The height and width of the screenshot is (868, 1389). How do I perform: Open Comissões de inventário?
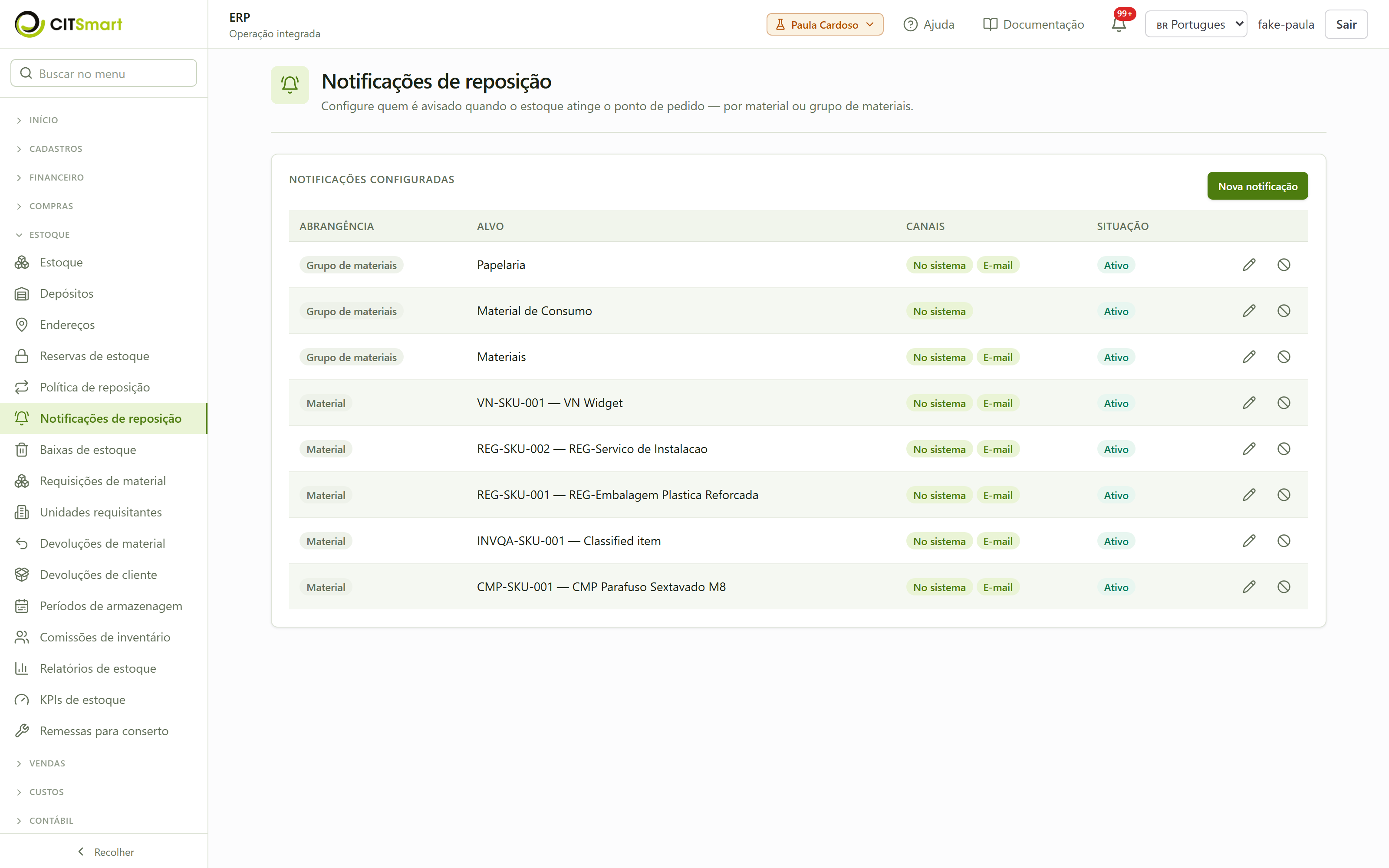[x=104, y=637]
